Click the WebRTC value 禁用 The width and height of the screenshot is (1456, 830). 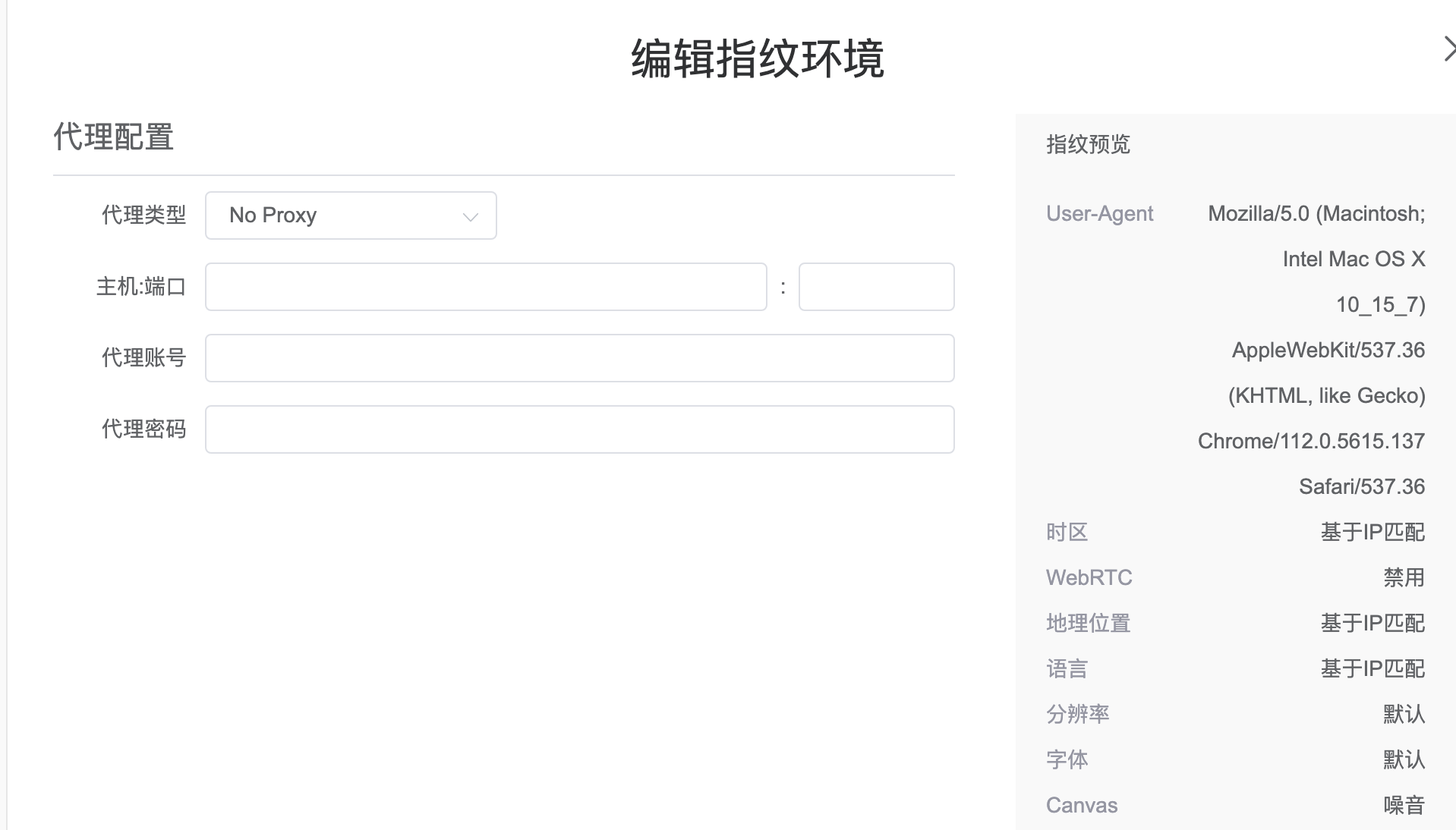(1404, 578)
